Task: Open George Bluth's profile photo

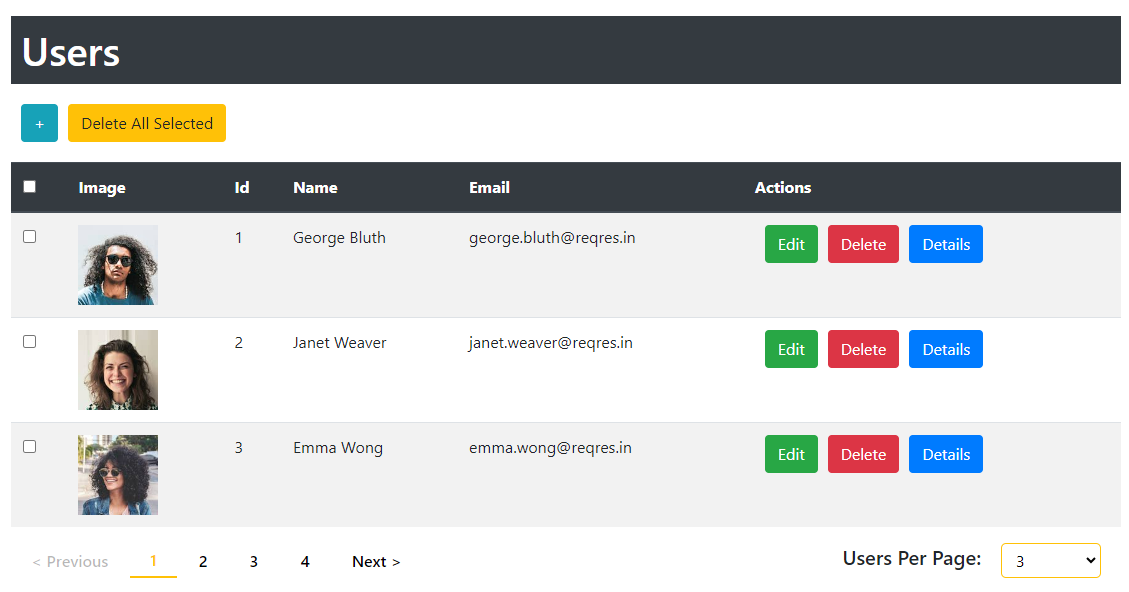Action: click(118, 265)
